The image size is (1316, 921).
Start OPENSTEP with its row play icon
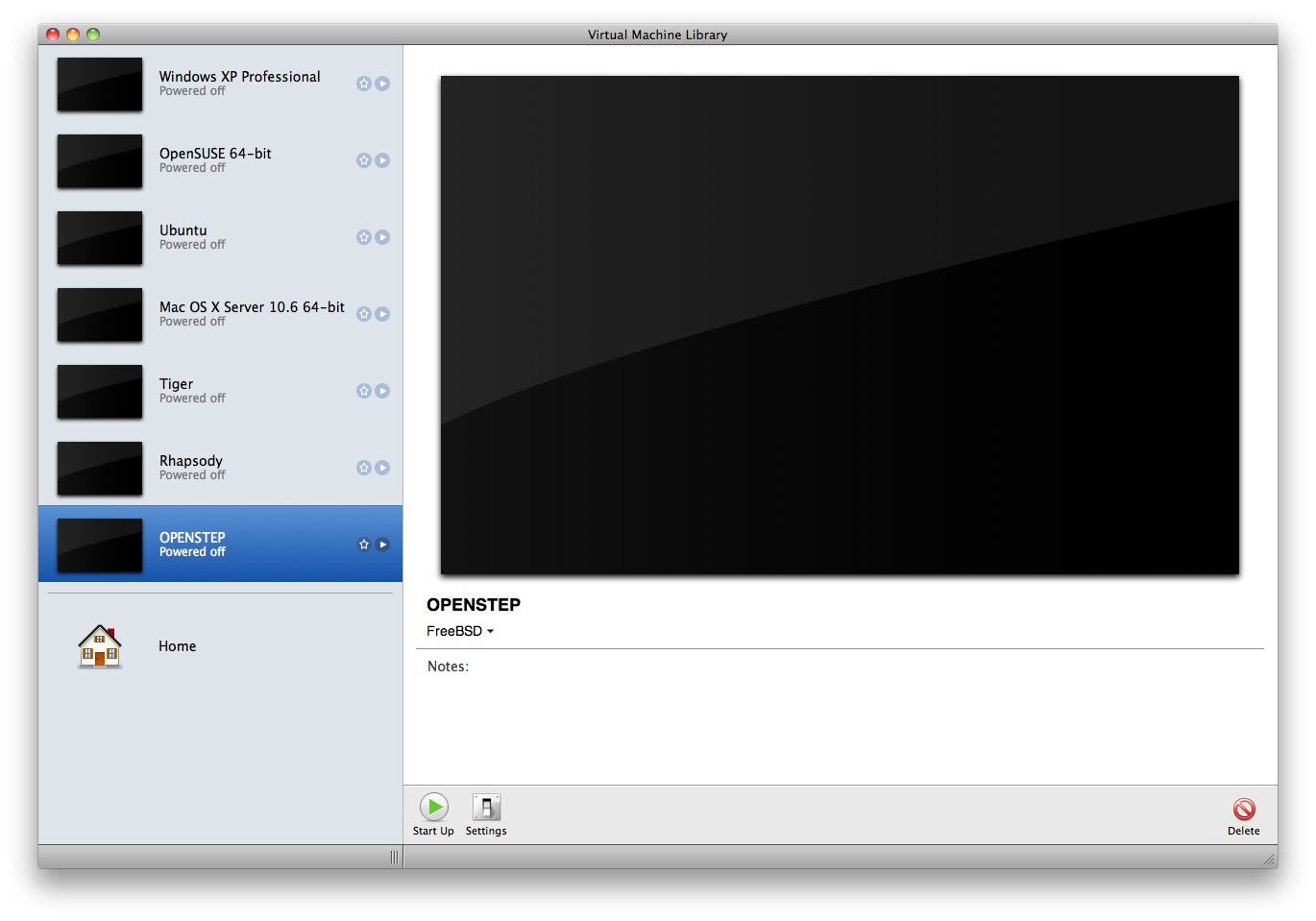(x=382, y=545)
